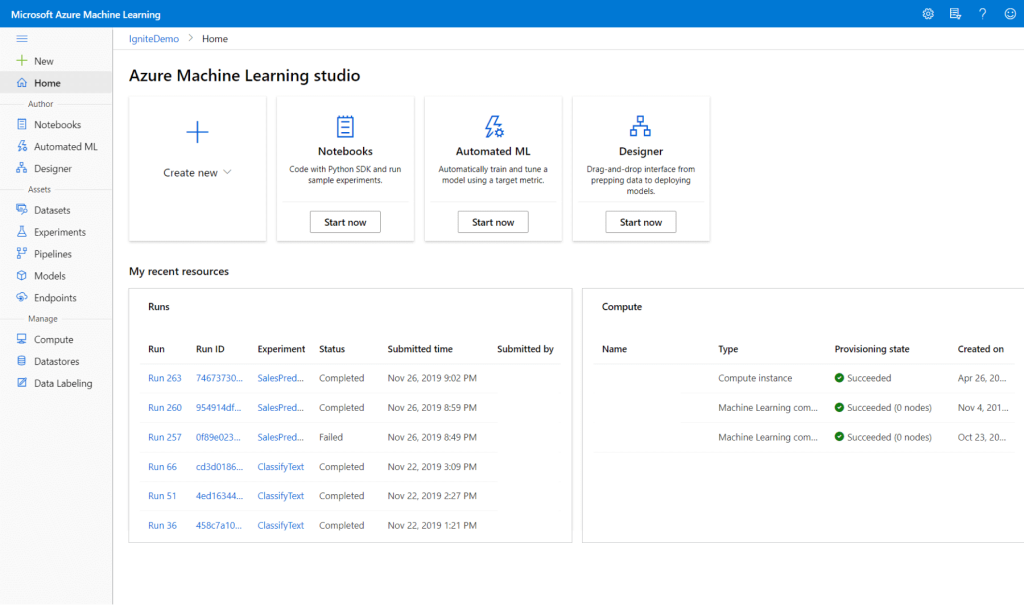This screenshot has width=1024, height=605.
Task: Click the Name column header in Compute
Action: tap(614, 349)
